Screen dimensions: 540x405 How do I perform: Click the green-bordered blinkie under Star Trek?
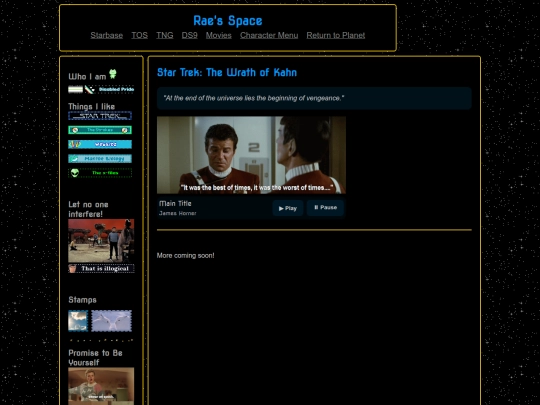pos(100,130)
